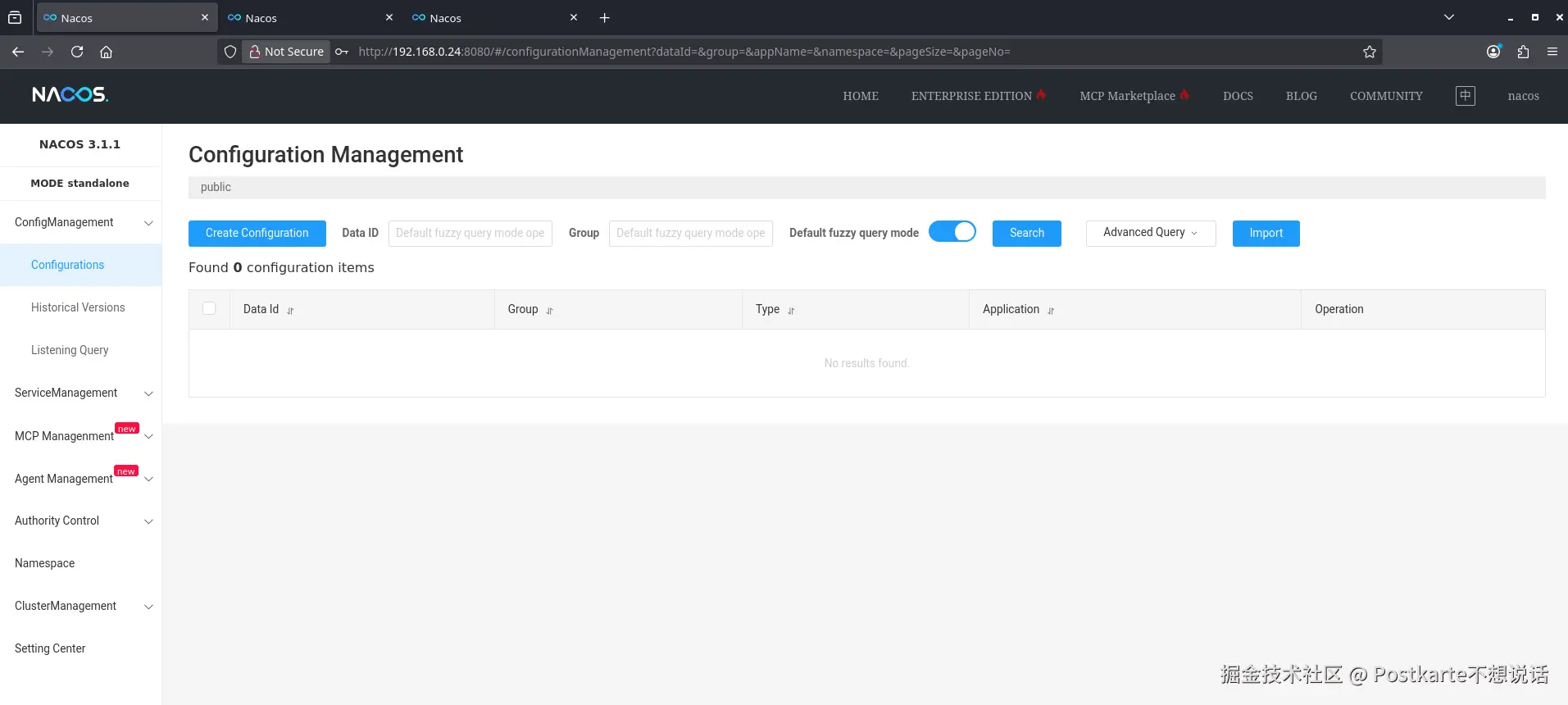Switch language with the 中 icon
Viewport: 1568px width, 705px height.
(1465, 96)
